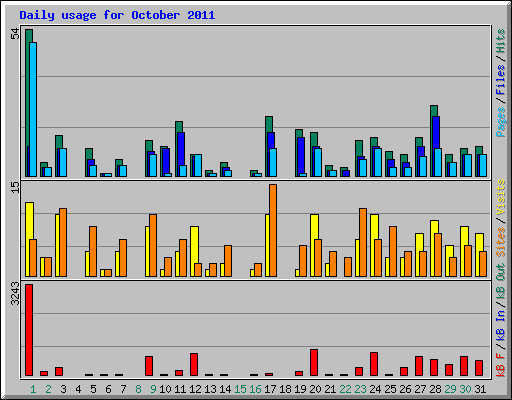
Task: Click day '25' label on the x-axis
Action: point(390,389)
